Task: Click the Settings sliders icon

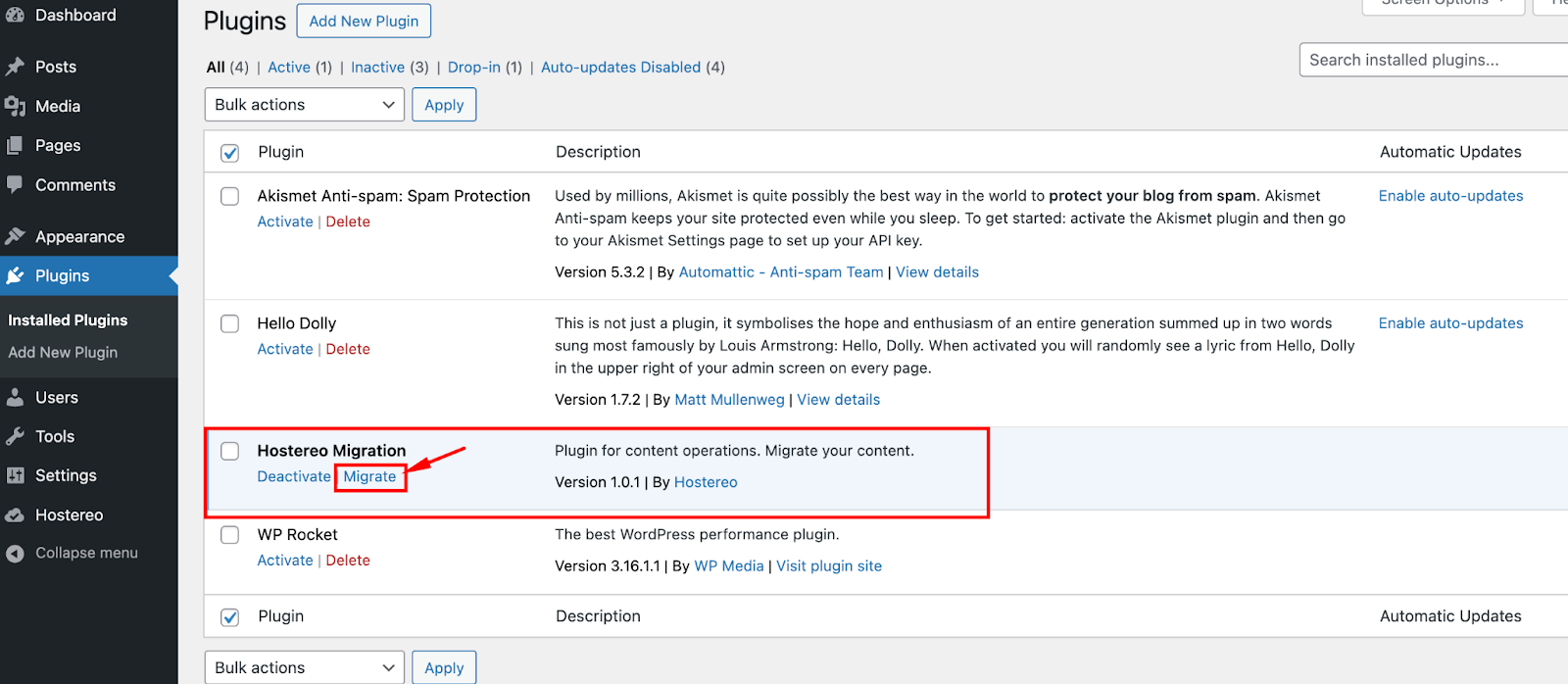Action: (x=15, y=475)
